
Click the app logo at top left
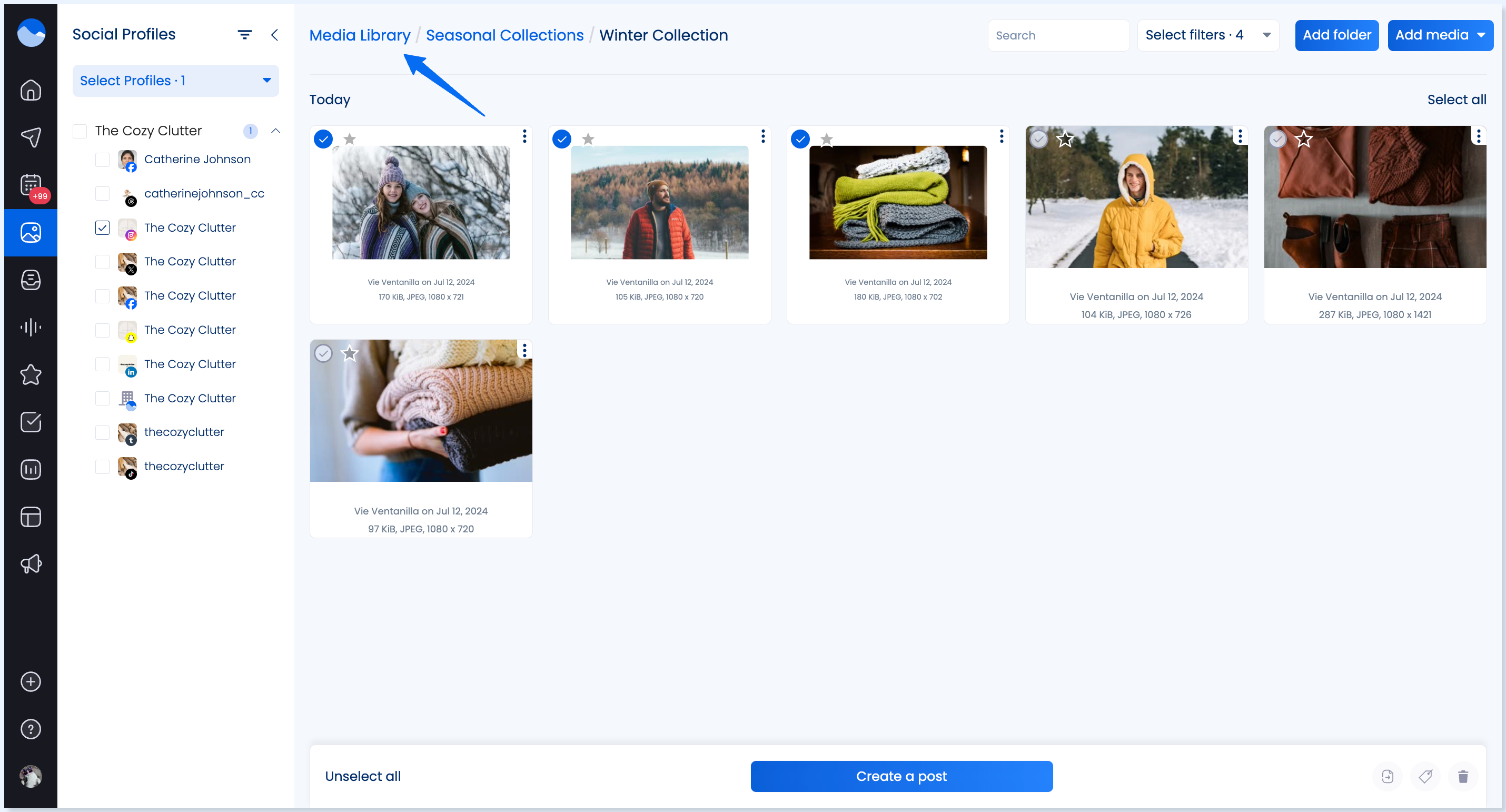click(31, 32)
